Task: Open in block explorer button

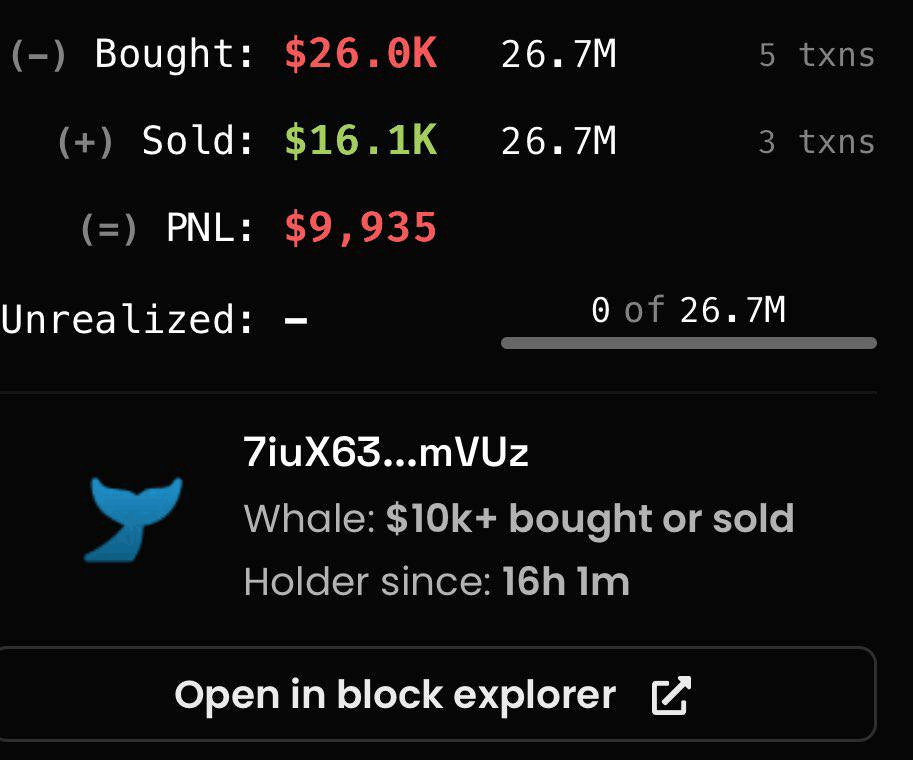Action: pyautogui.click(x=437, y=694)
